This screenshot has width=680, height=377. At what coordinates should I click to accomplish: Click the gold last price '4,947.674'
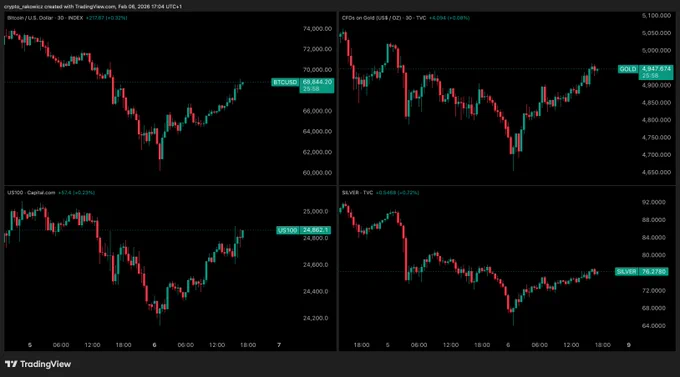(656, 69)
